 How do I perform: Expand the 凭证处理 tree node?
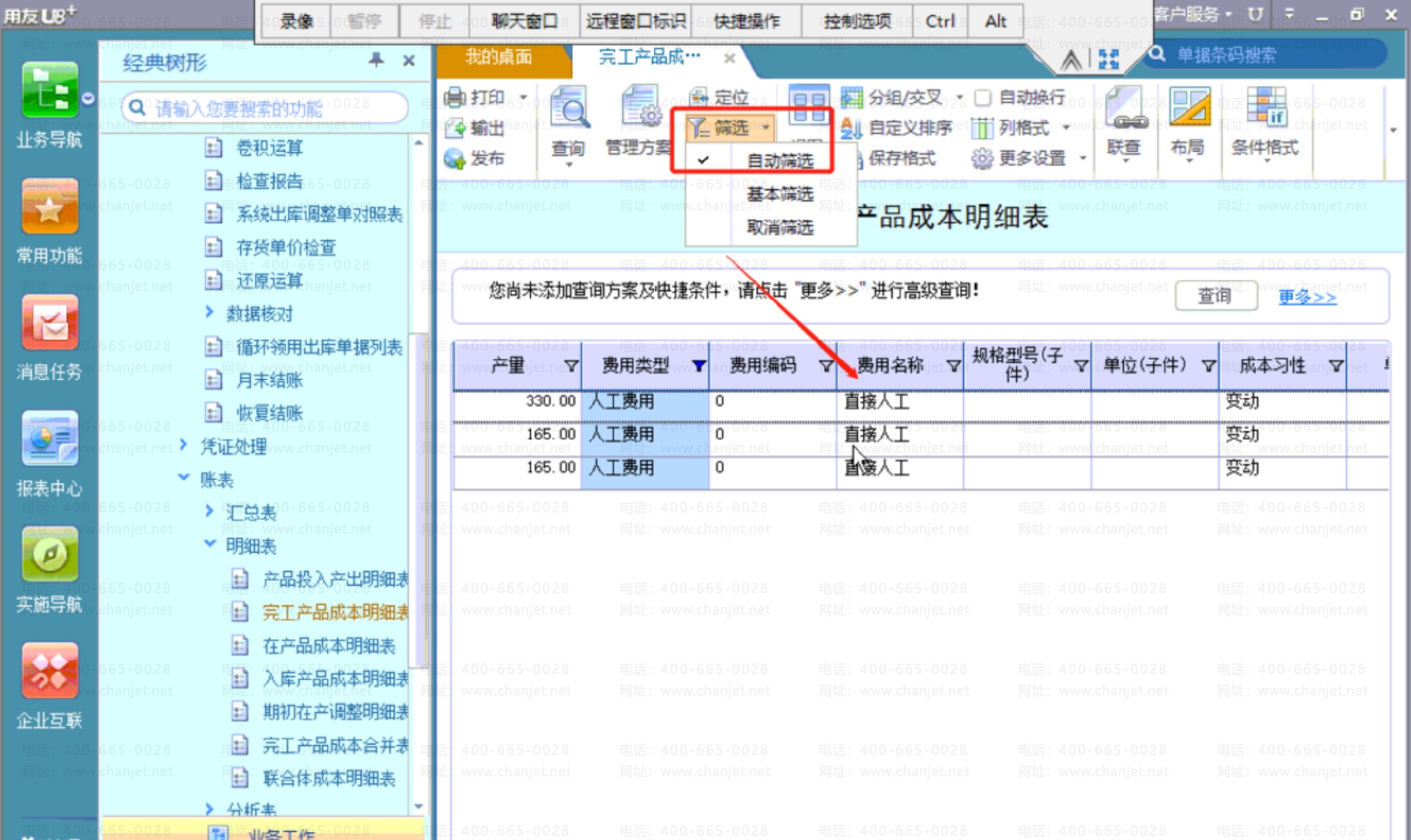pyautogui.click(x=184, y=445)
